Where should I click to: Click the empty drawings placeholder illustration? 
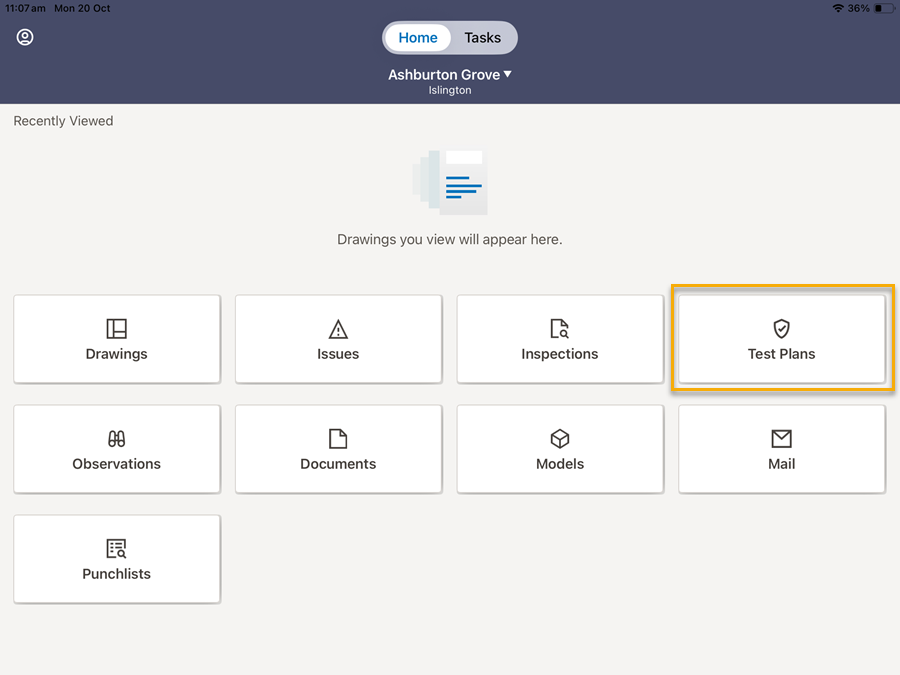coord(450,183)
